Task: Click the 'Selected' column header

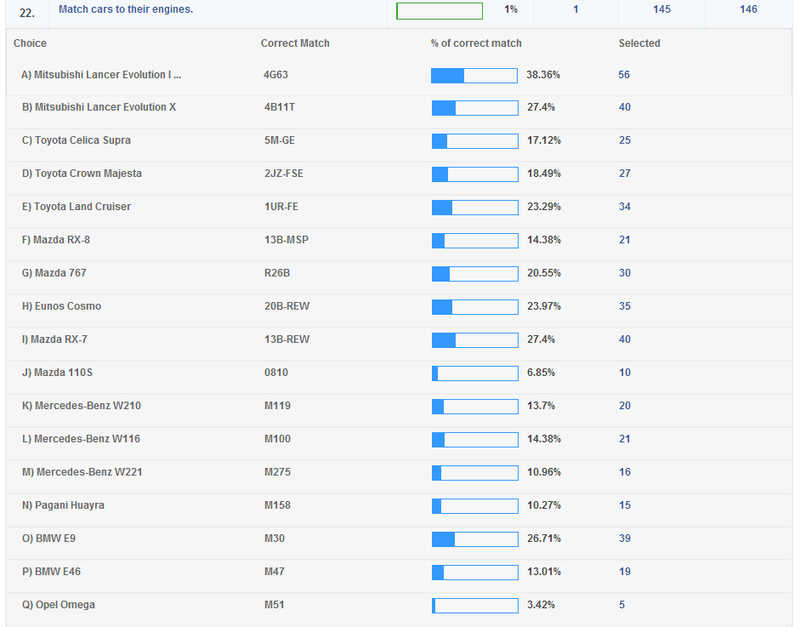Action: [639, 43]
